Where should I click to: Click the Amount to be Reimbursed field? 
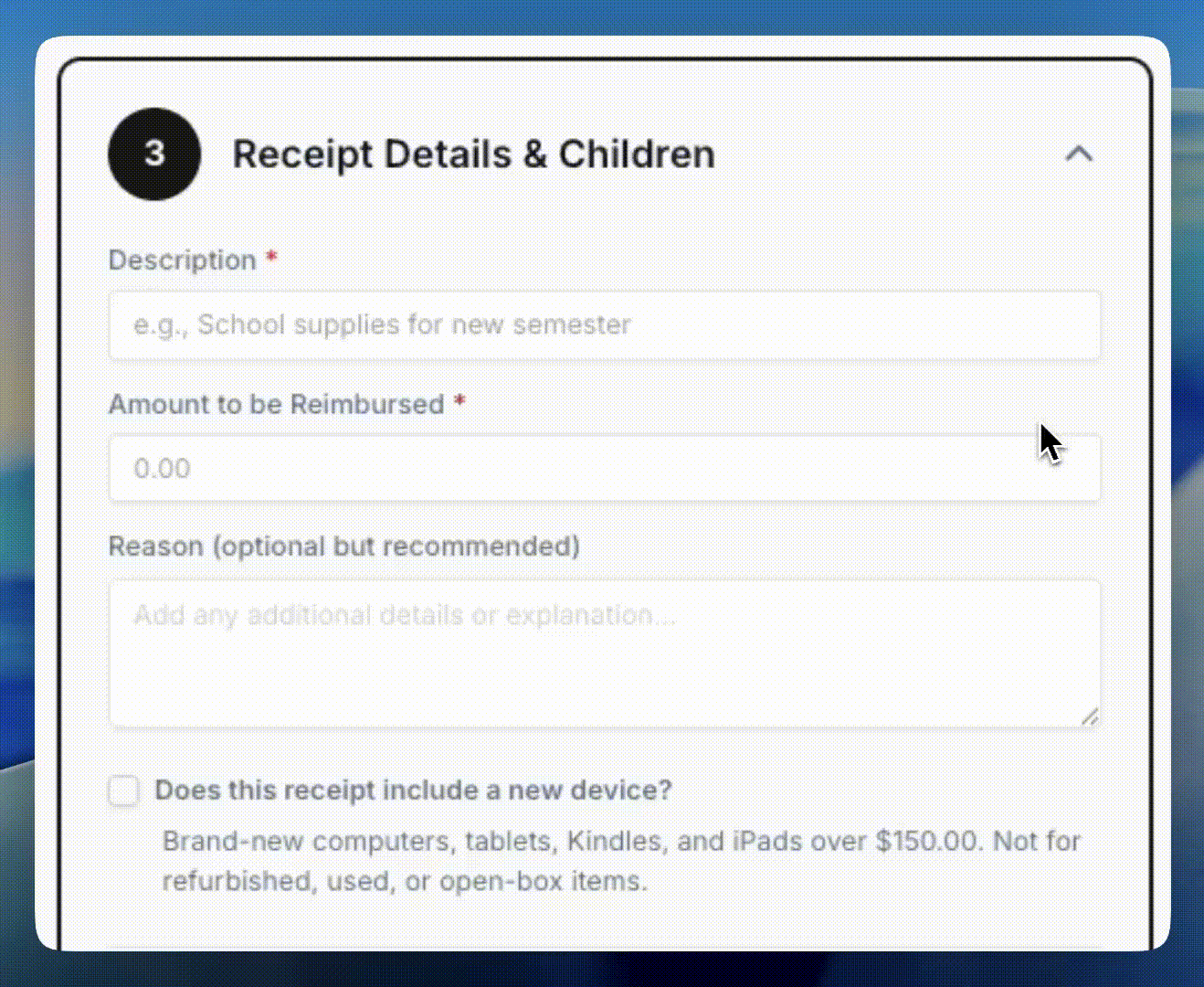tap(603, 469)
